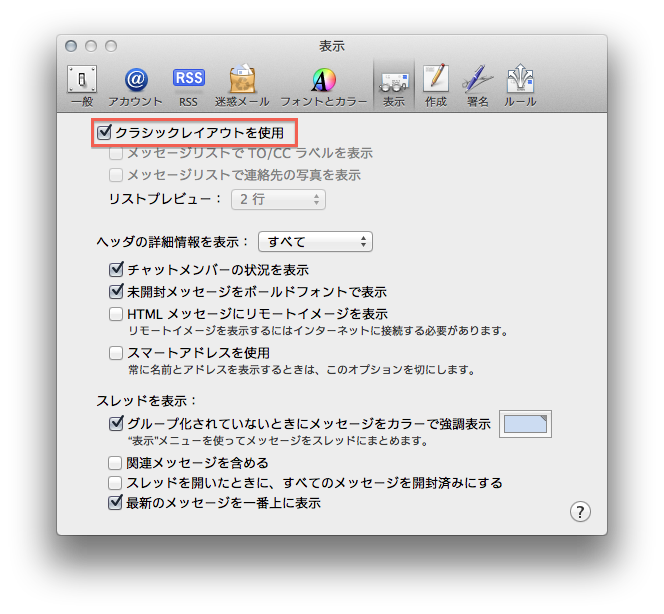
Task: Open the 迷惑メール (Junk Mail) pane
Action: (x=242, y=86)
